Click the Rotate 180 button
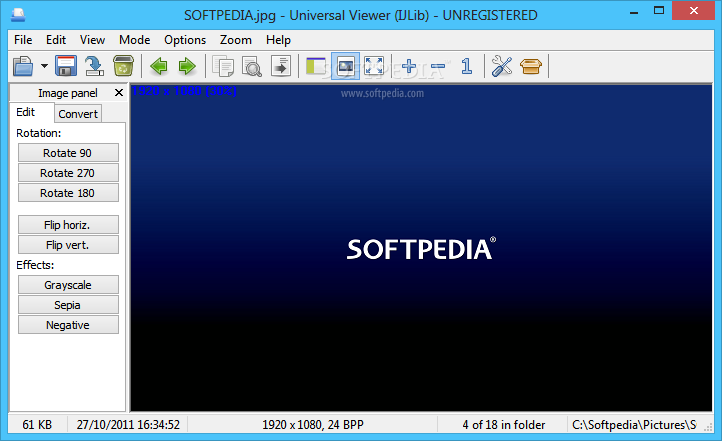 tap(68, 193)
